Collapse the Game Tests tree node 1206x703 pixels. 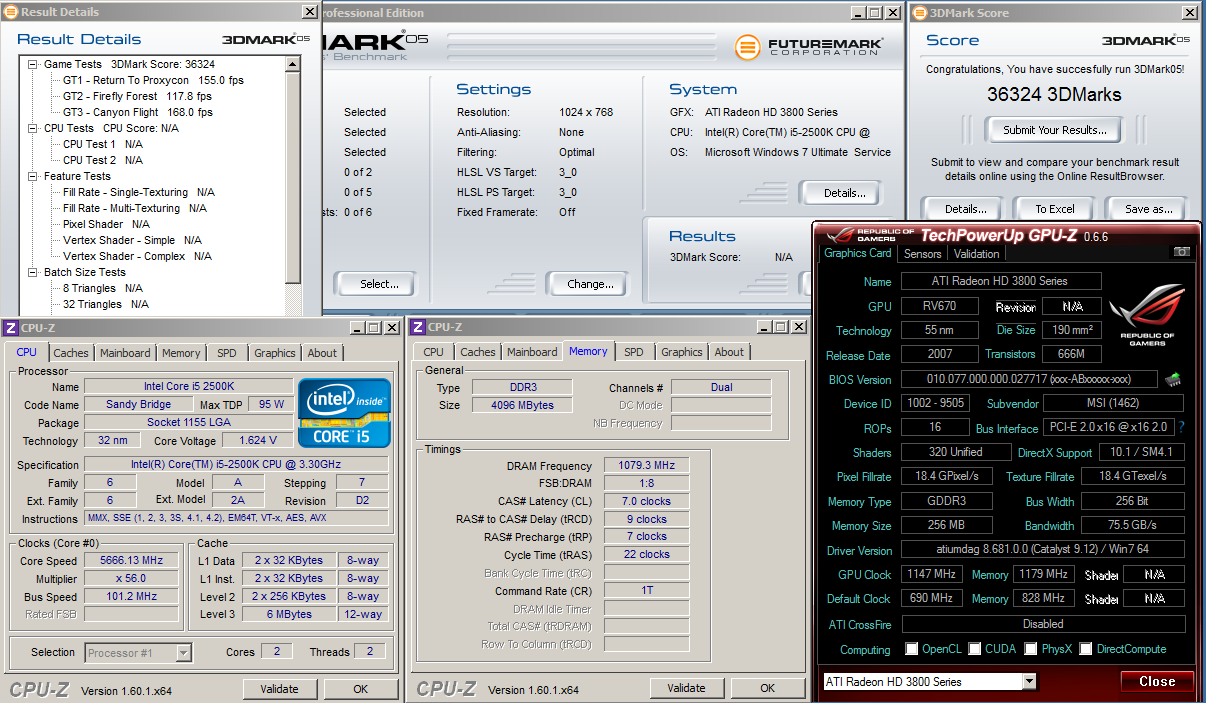pos(33,64)
